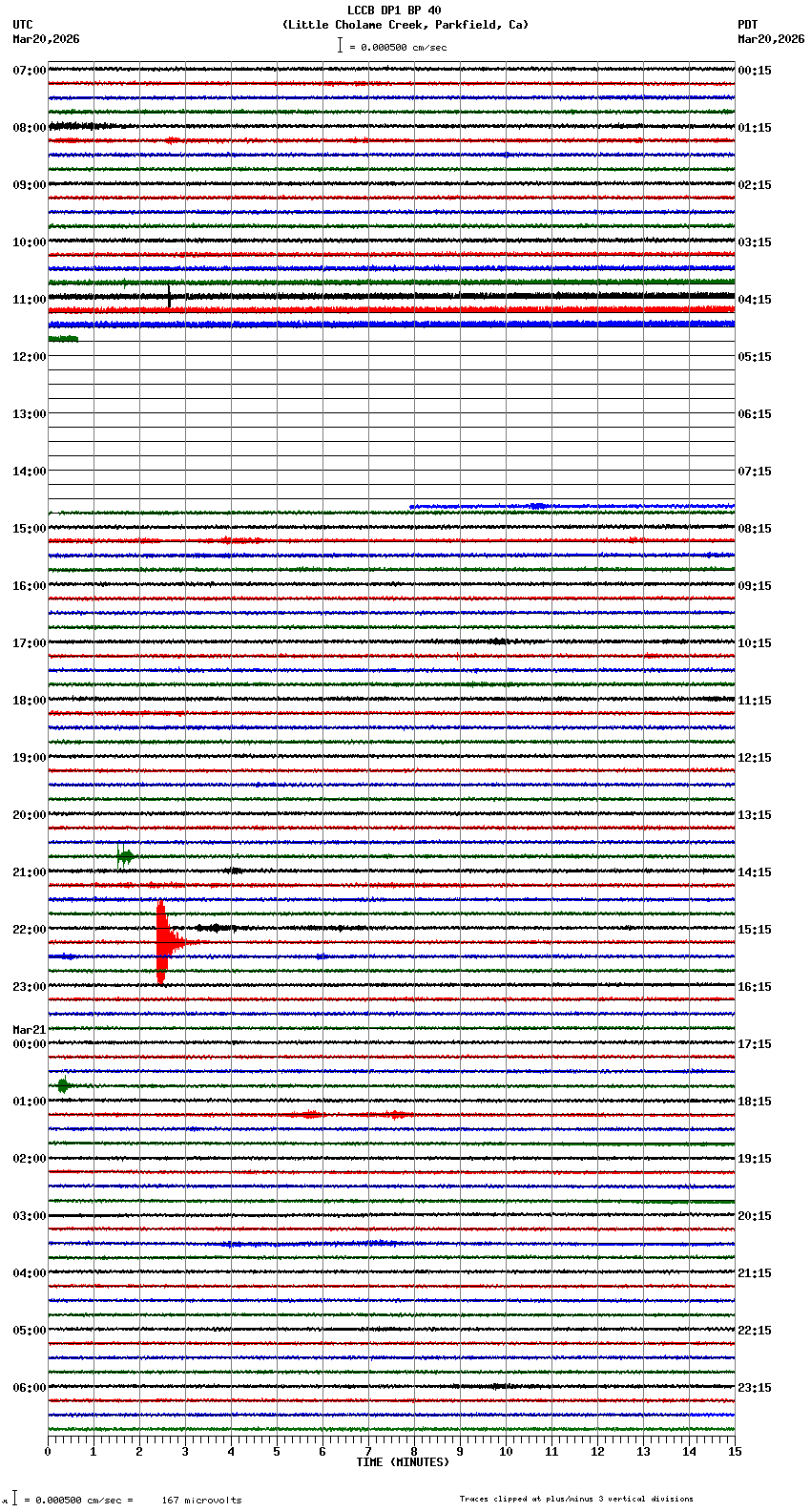Click the "07:00" UTC time label
Screen dimensions: 811x1512
coord(30,71)
